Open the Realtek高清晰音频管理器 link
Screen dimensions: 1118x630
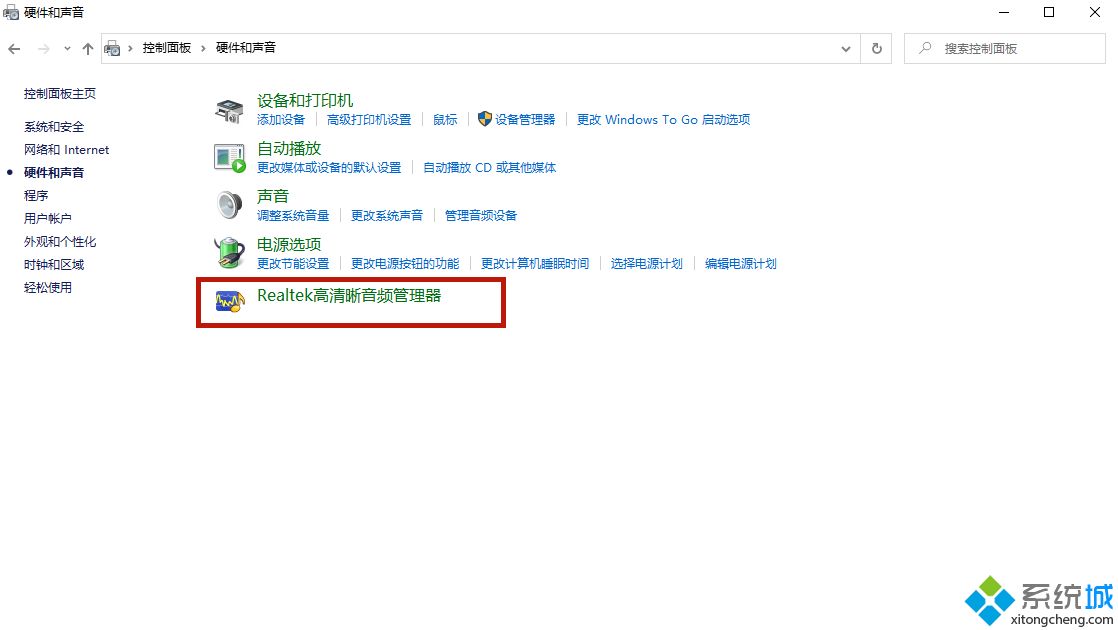tap(349, 296)
